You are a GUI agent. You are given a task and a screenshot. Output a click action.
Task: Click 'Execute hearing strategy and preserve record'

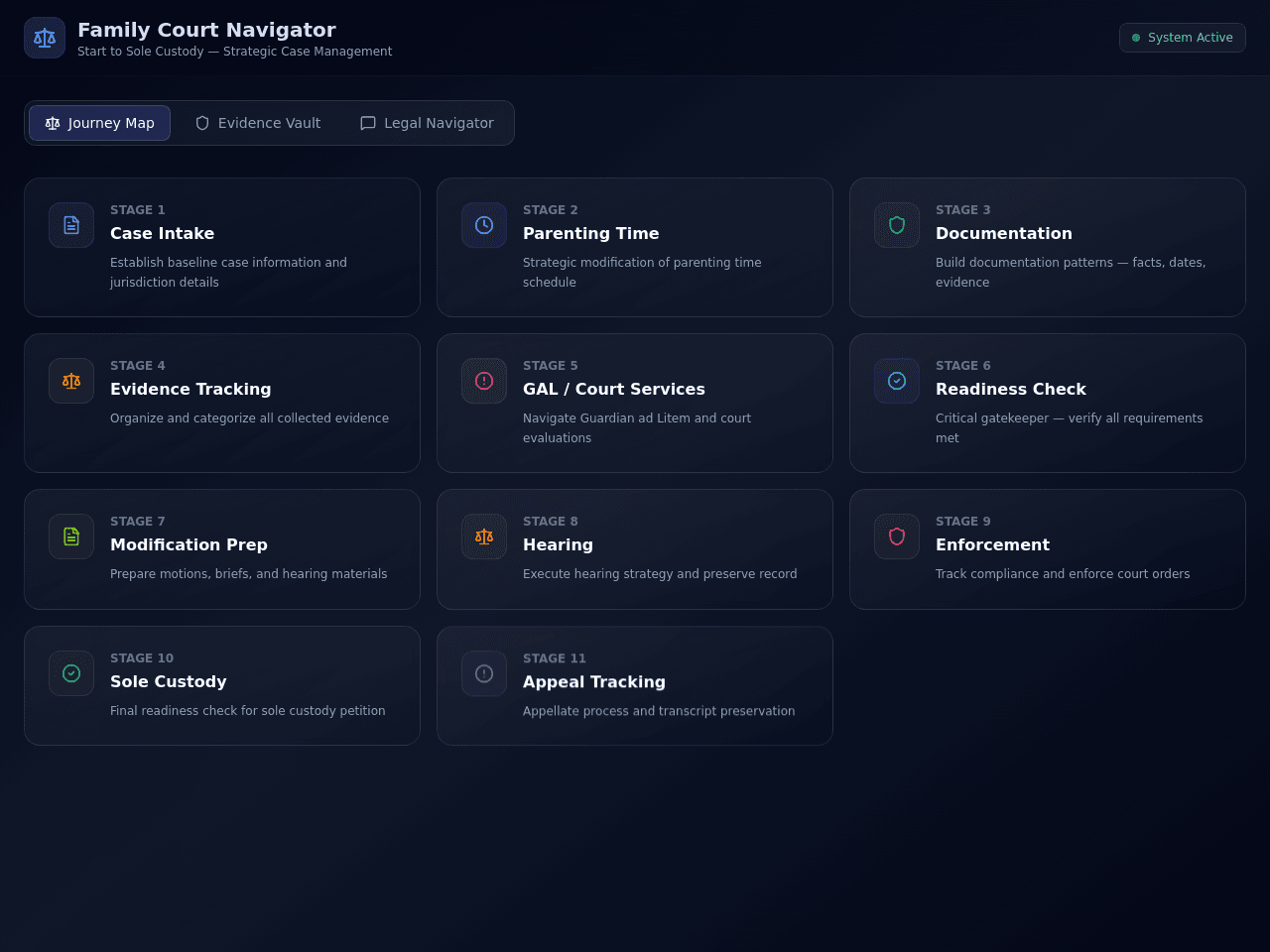point(660,574)
